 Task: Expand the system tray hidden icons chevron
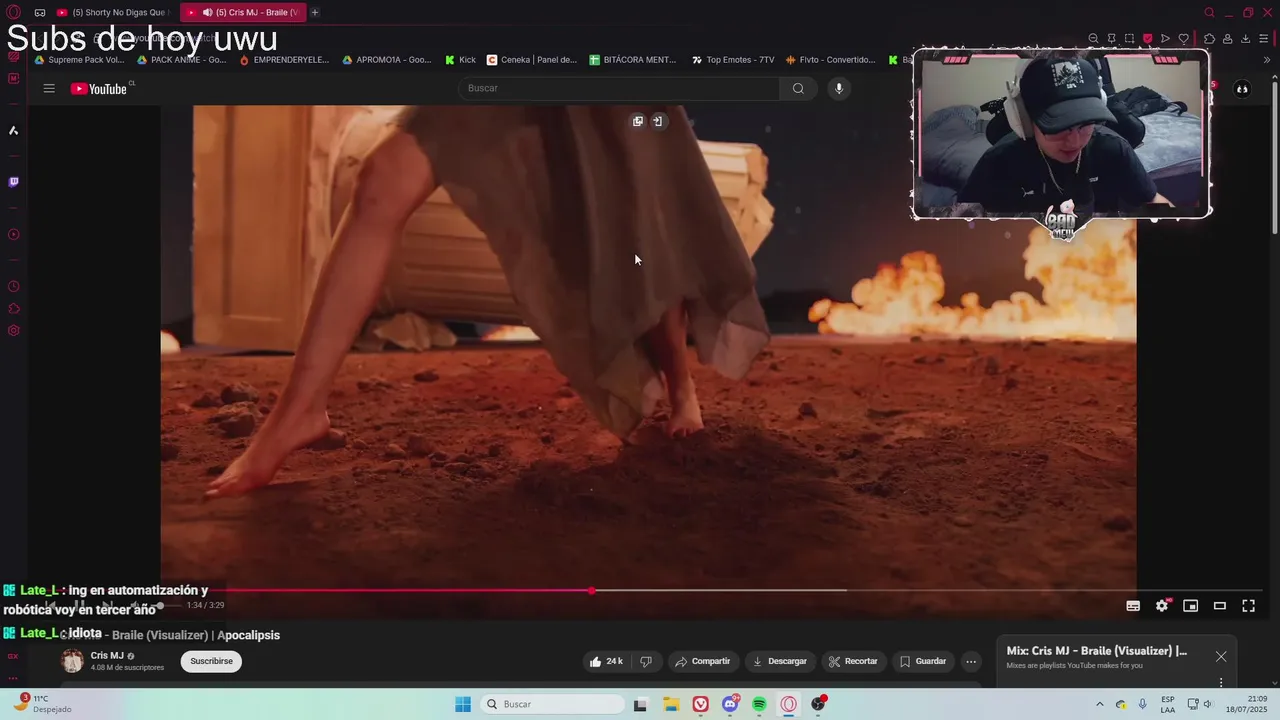[1100, 704]
